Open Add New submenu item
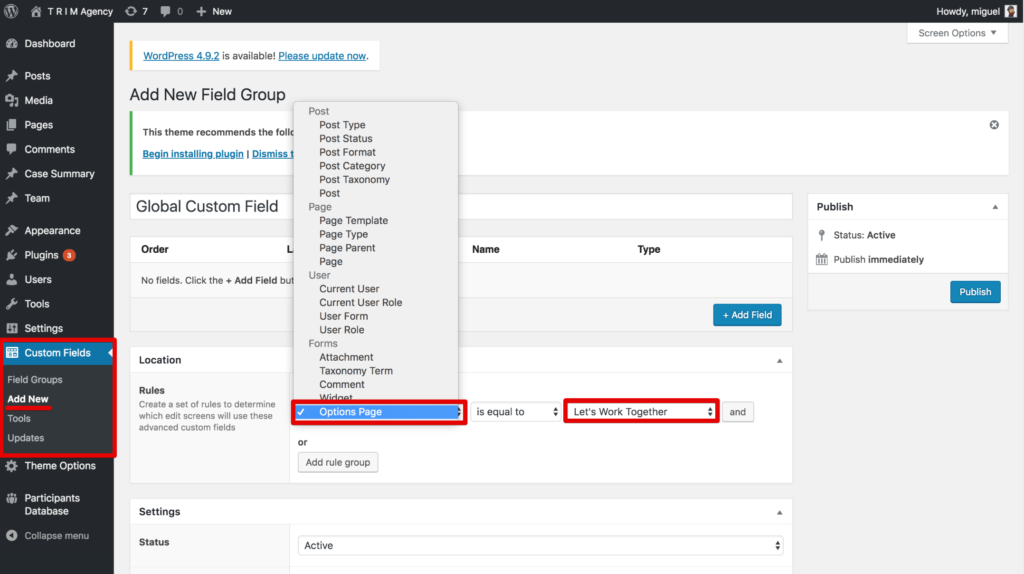Screen dimensions: 1024x574 (27, 399)
